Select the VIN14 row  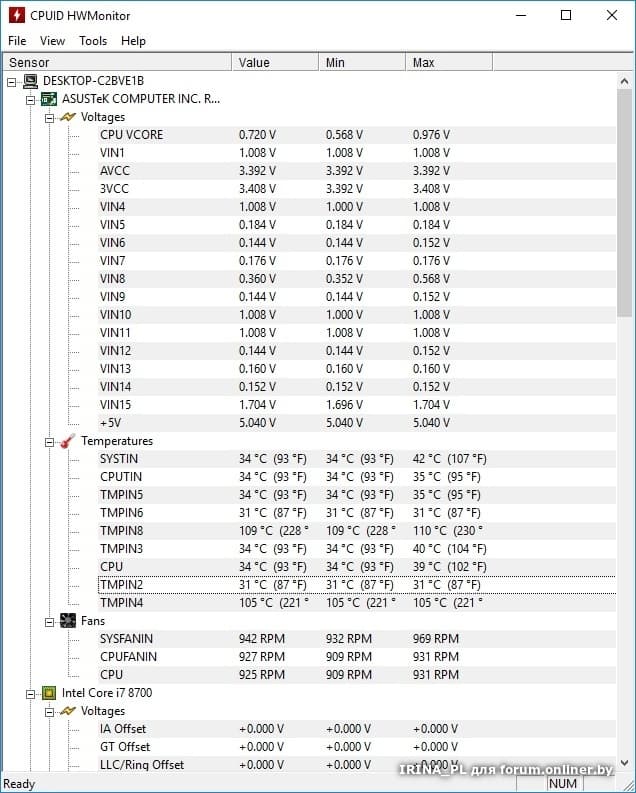pos(357,387)
